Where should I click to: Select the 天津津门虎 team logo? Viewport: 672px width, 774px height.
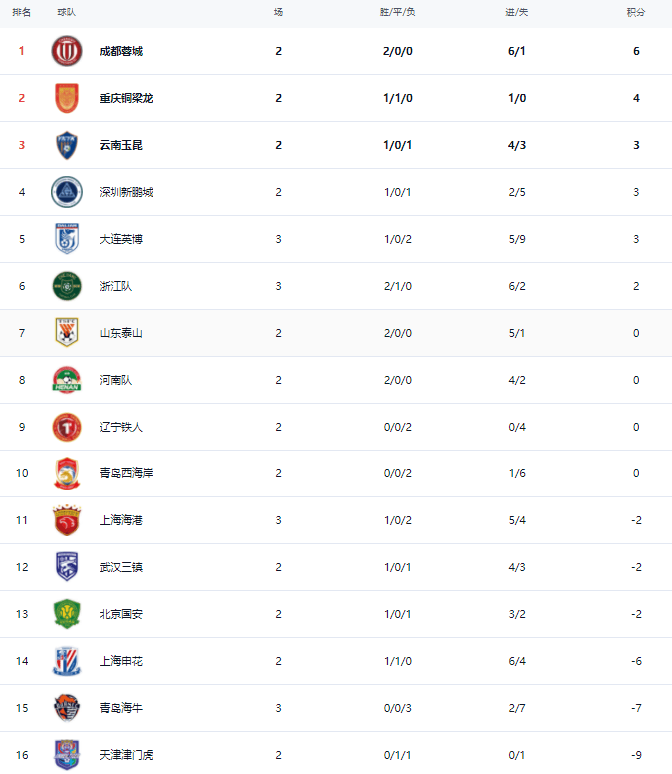coord(67,754)
